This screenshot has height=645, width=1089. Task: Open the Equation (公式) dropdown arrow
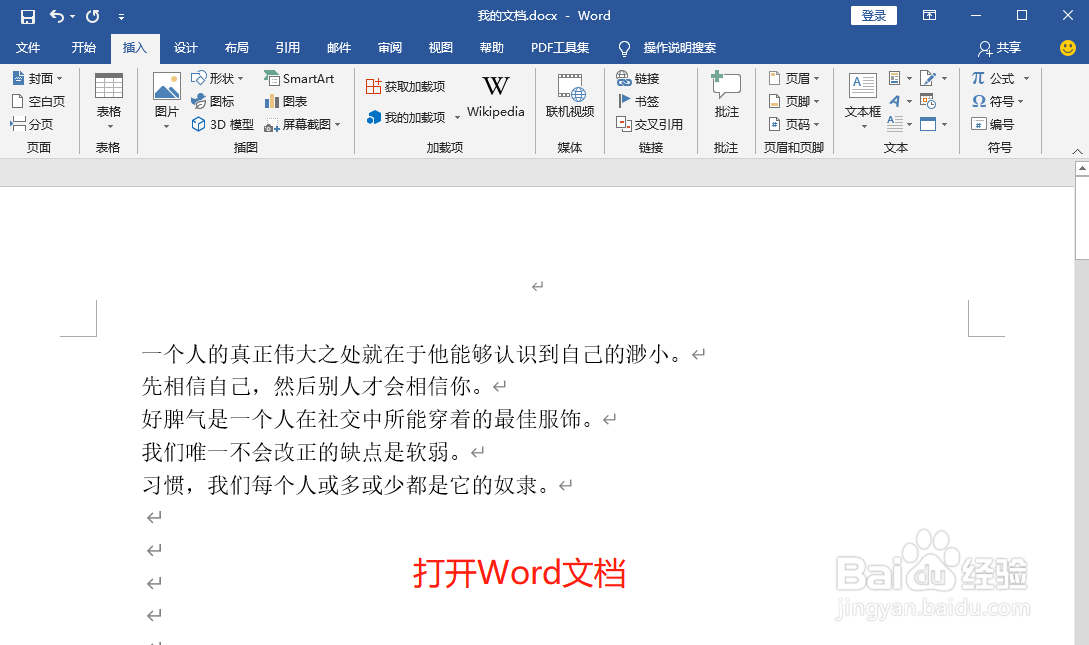(x=1026, y=78)
